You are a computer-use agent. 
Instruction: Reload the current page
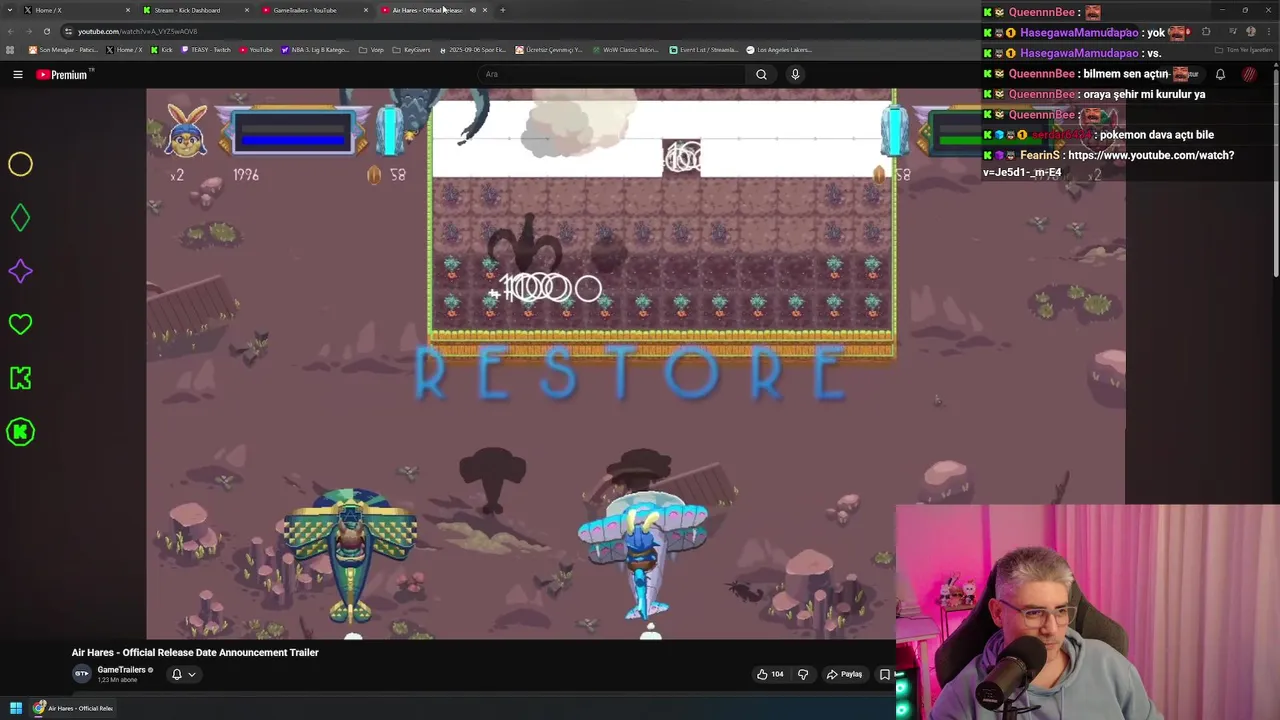coord(46,31)
